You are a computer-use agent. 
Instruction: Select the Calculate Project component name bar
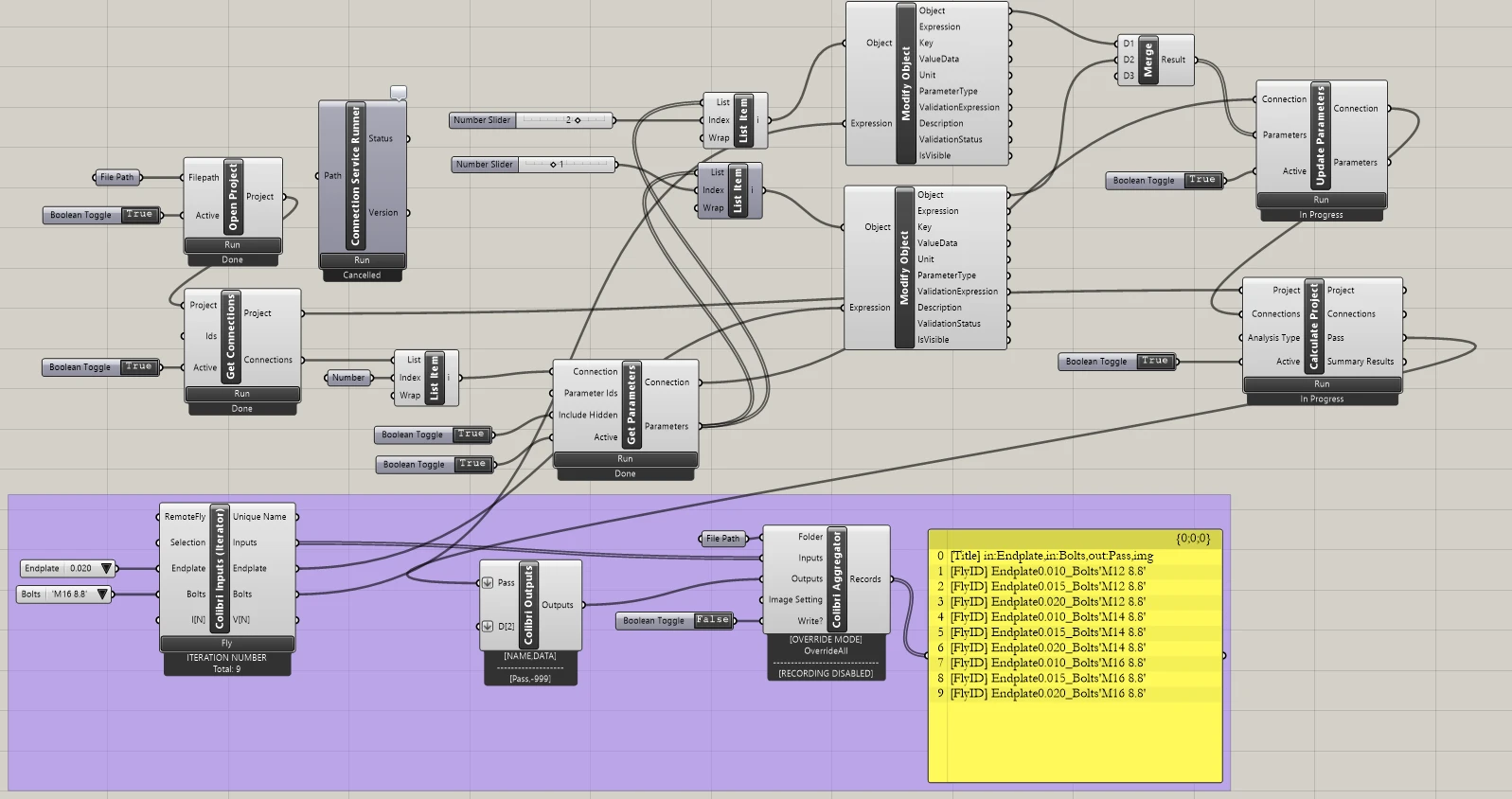tap(1313, 326)
